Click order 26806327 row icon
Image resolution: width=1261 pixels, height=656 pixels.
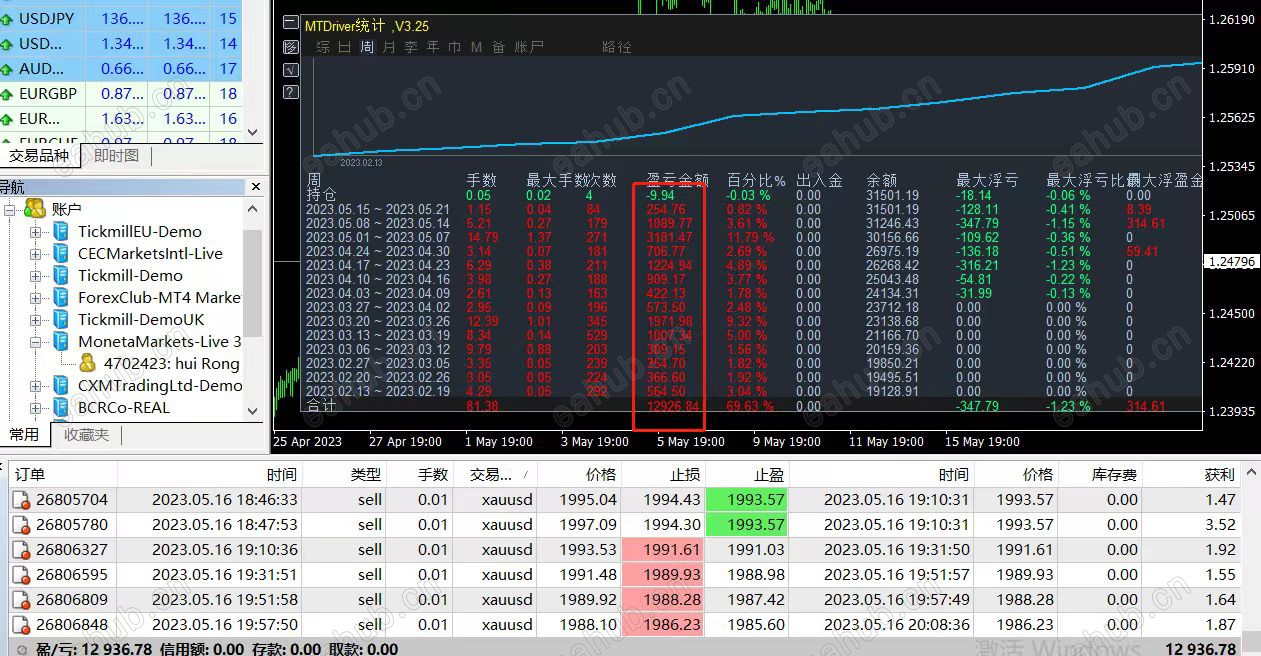point(22,550)
